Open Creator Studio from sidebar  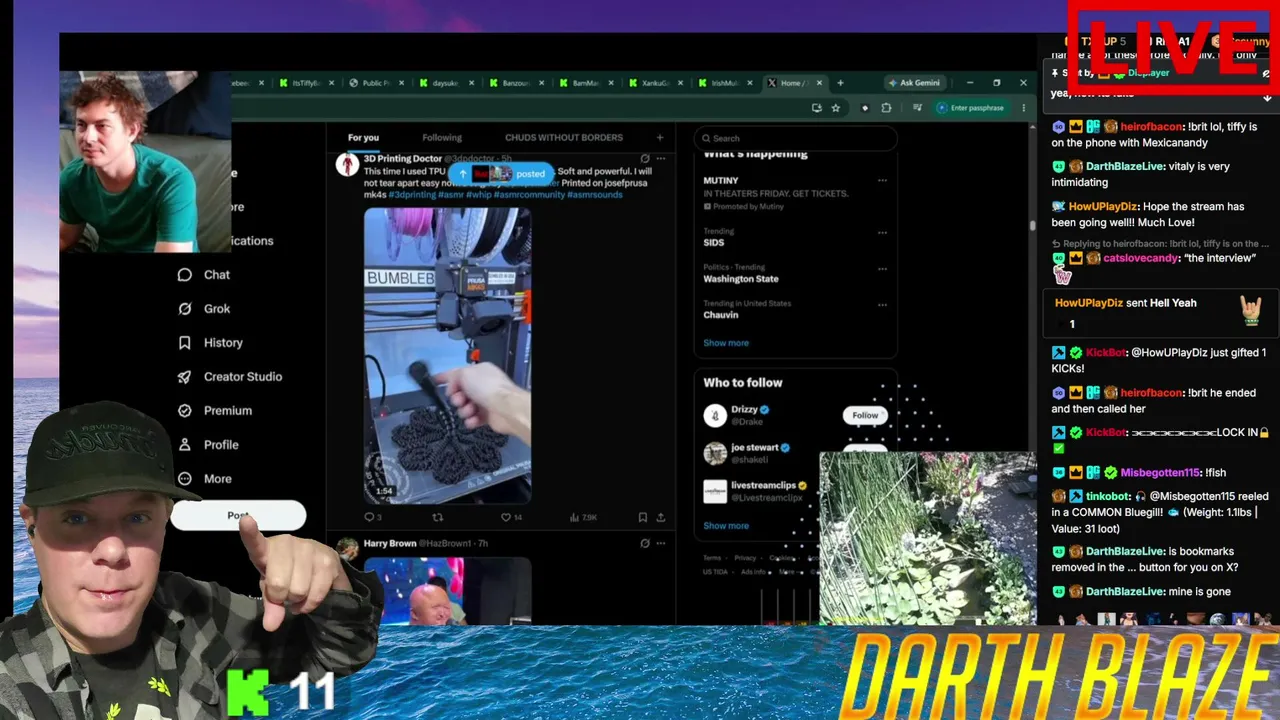(230, 377)
